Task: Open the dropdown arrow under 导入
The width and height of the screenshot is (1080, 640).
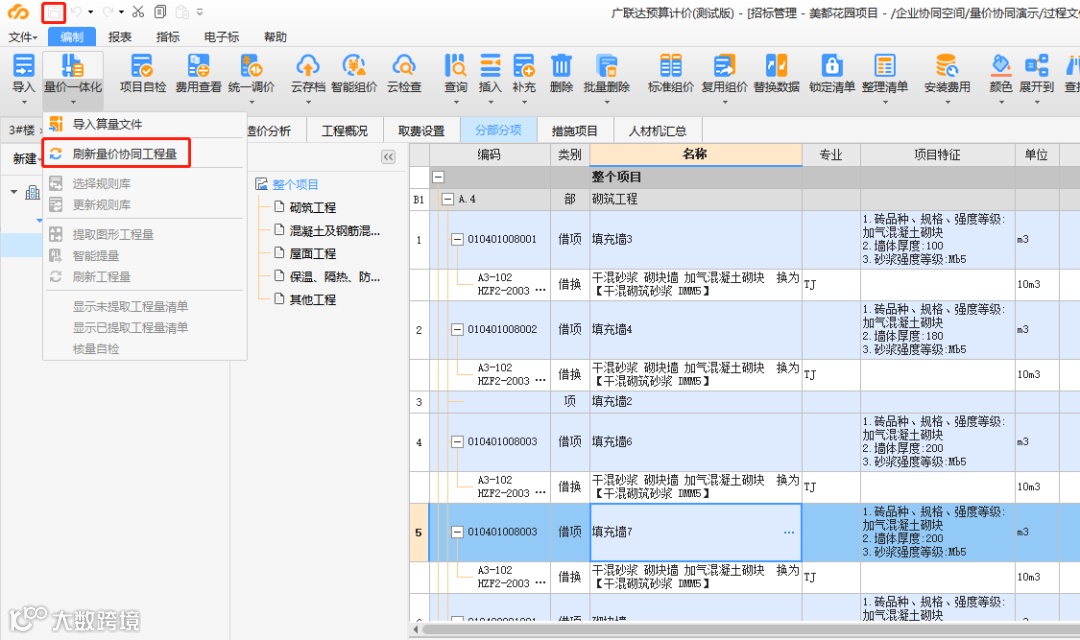Action: (23, 103)
